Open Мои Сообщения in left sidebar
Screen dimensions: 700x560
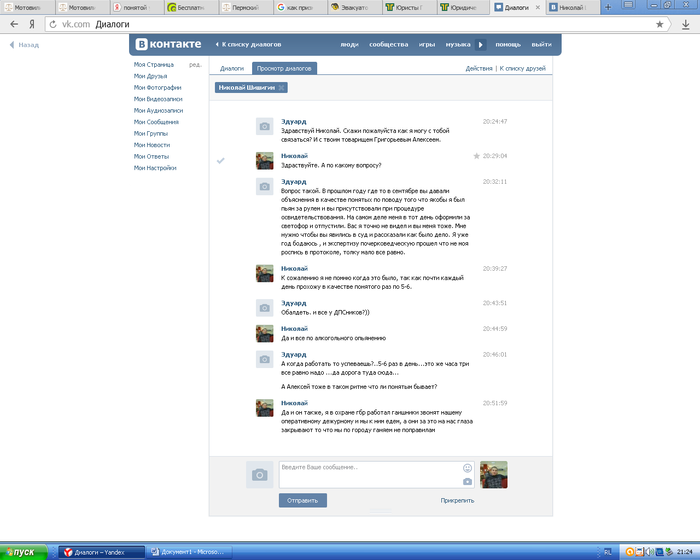pos(157,121)
